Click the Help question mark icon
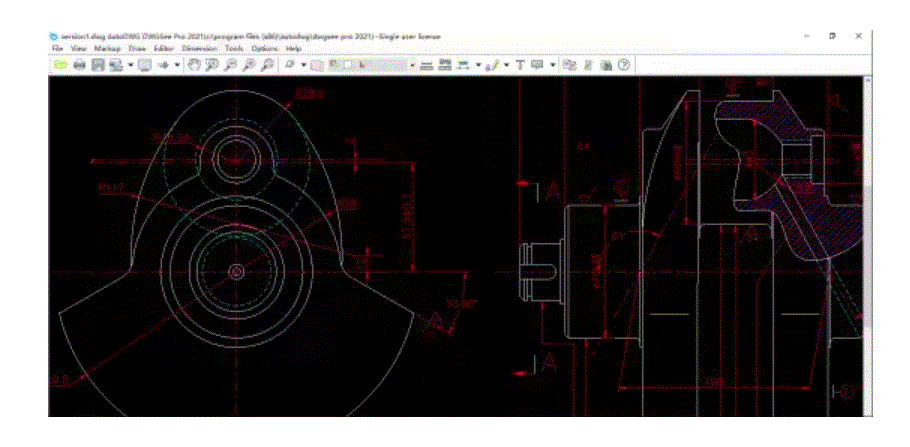This screenshot has height=447, width=910. click(623, 64)
